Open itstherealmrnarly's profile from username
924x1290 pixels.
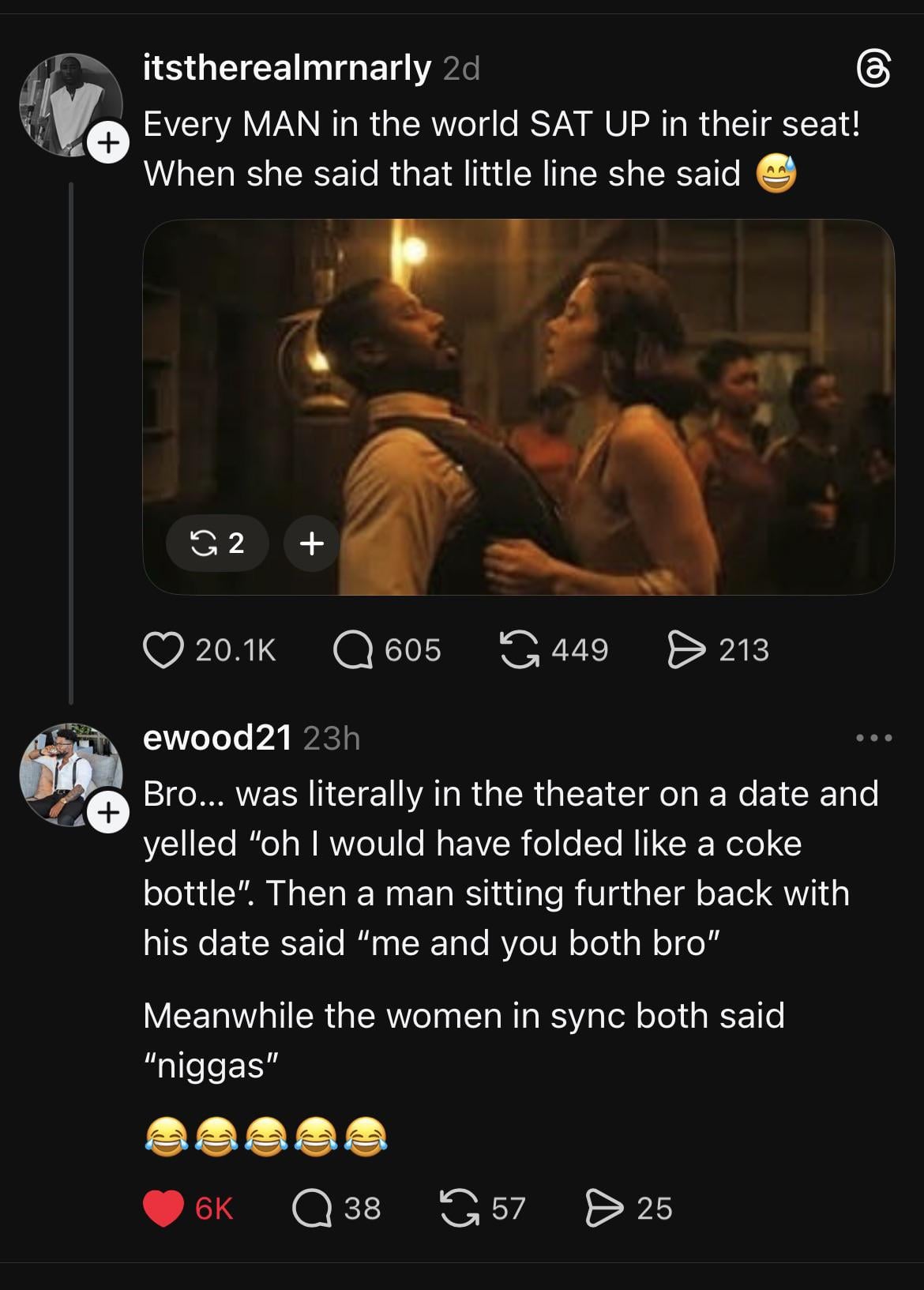287,70
